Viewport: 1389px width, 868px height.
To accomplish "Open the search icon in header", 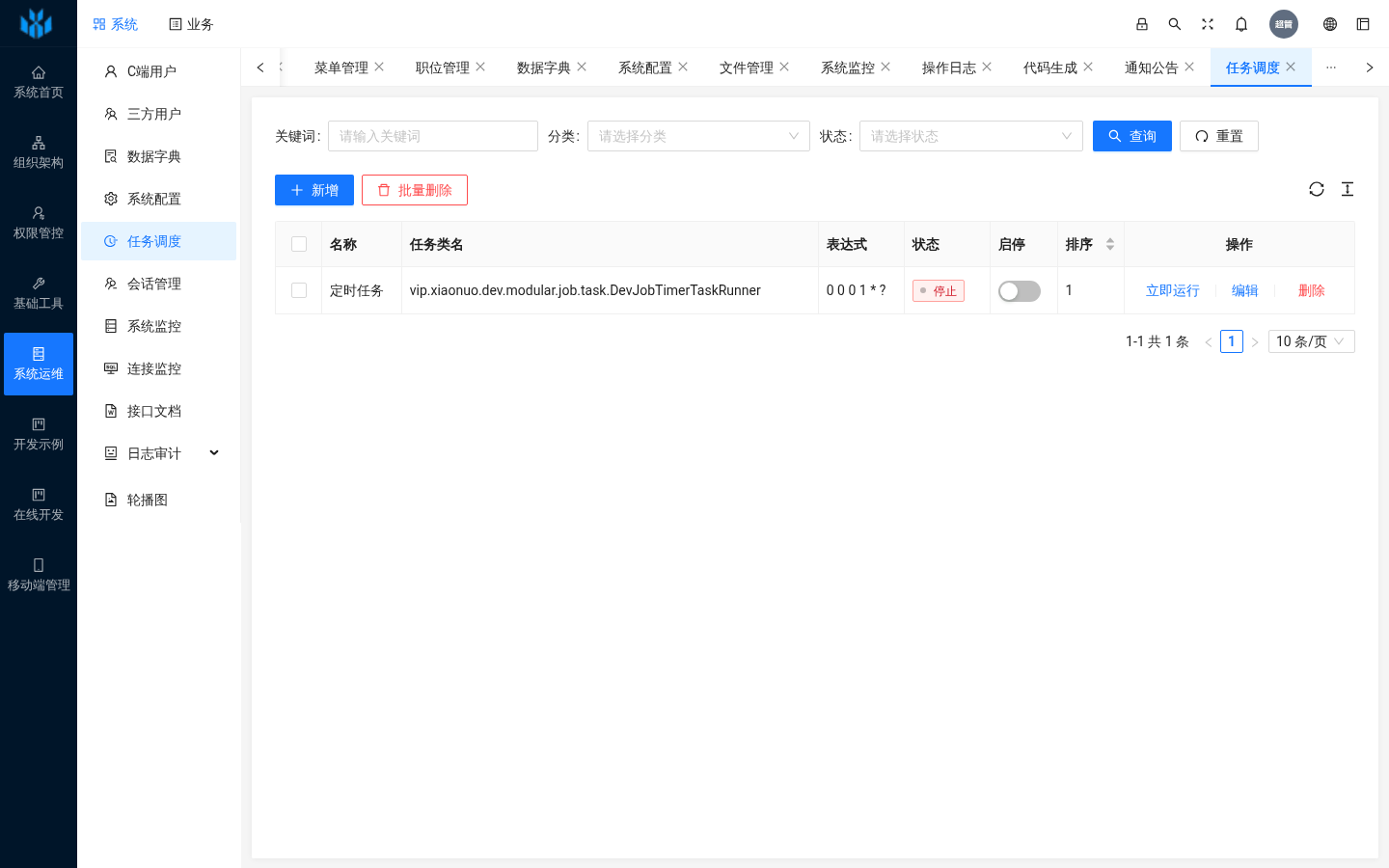I will point(1175,24).
